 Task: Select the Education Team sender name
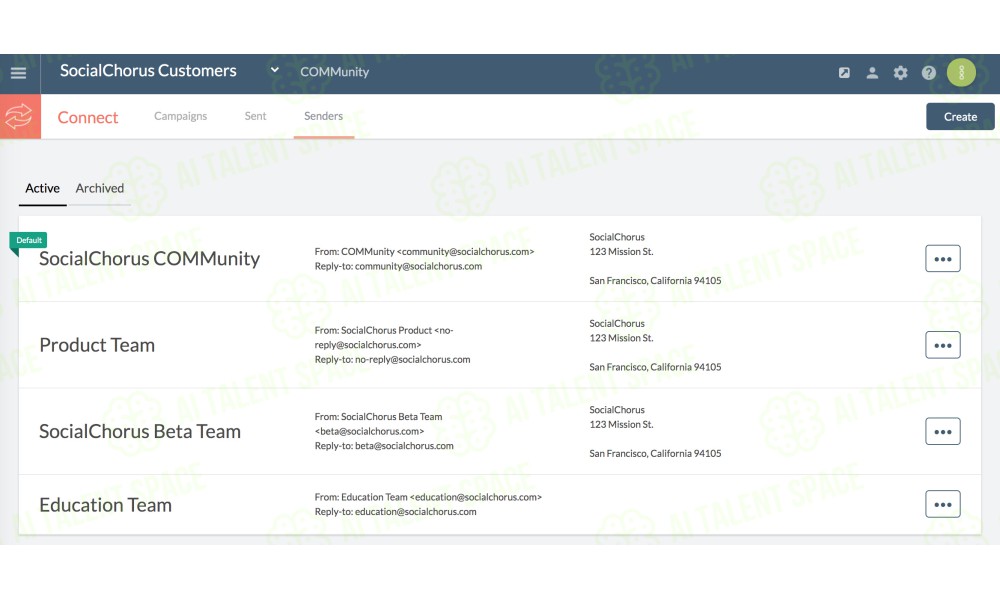pos(106,505)
